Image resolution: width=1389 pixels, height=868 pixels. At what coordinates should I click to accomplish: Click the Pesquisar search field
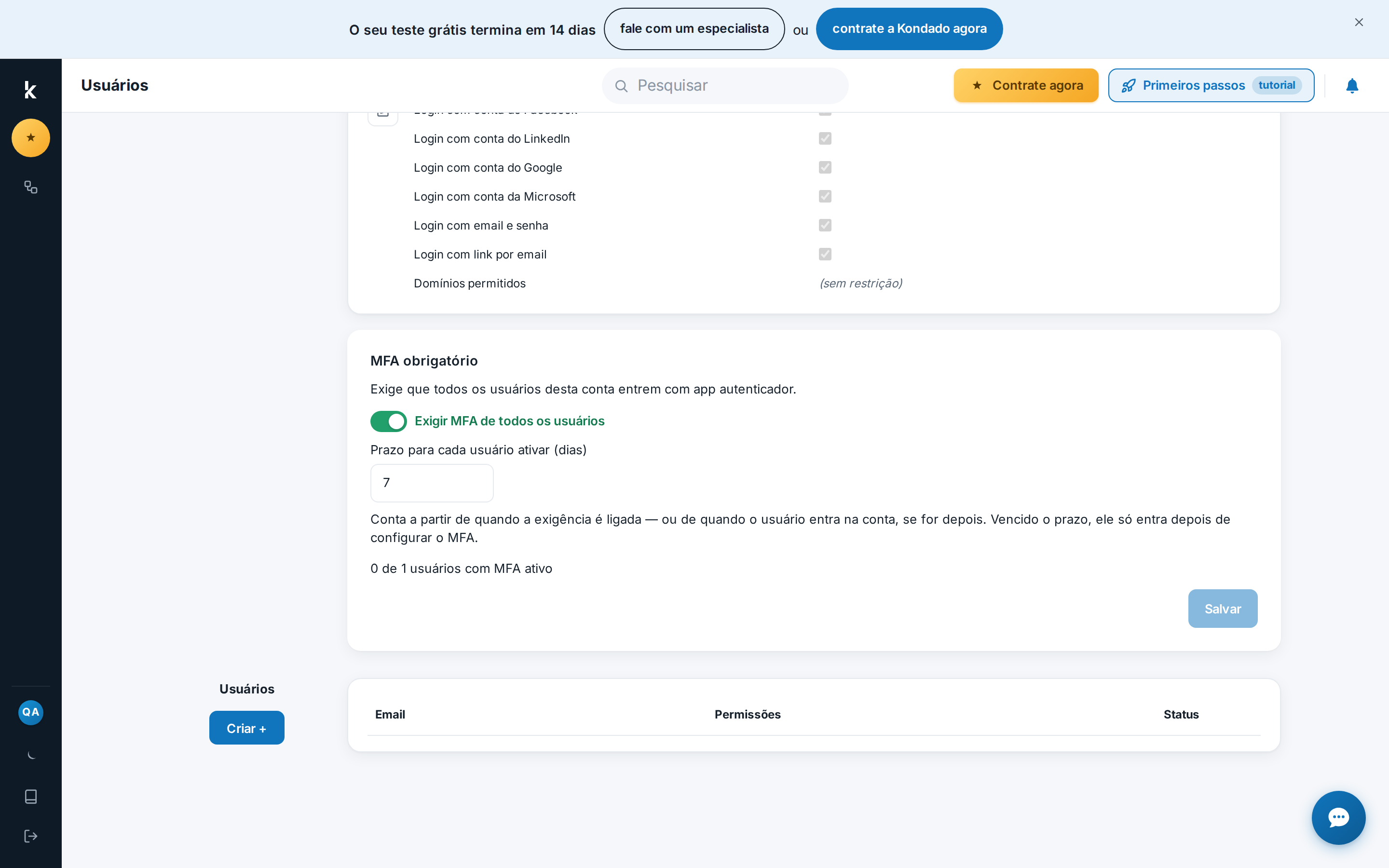[x=725, y=85]
